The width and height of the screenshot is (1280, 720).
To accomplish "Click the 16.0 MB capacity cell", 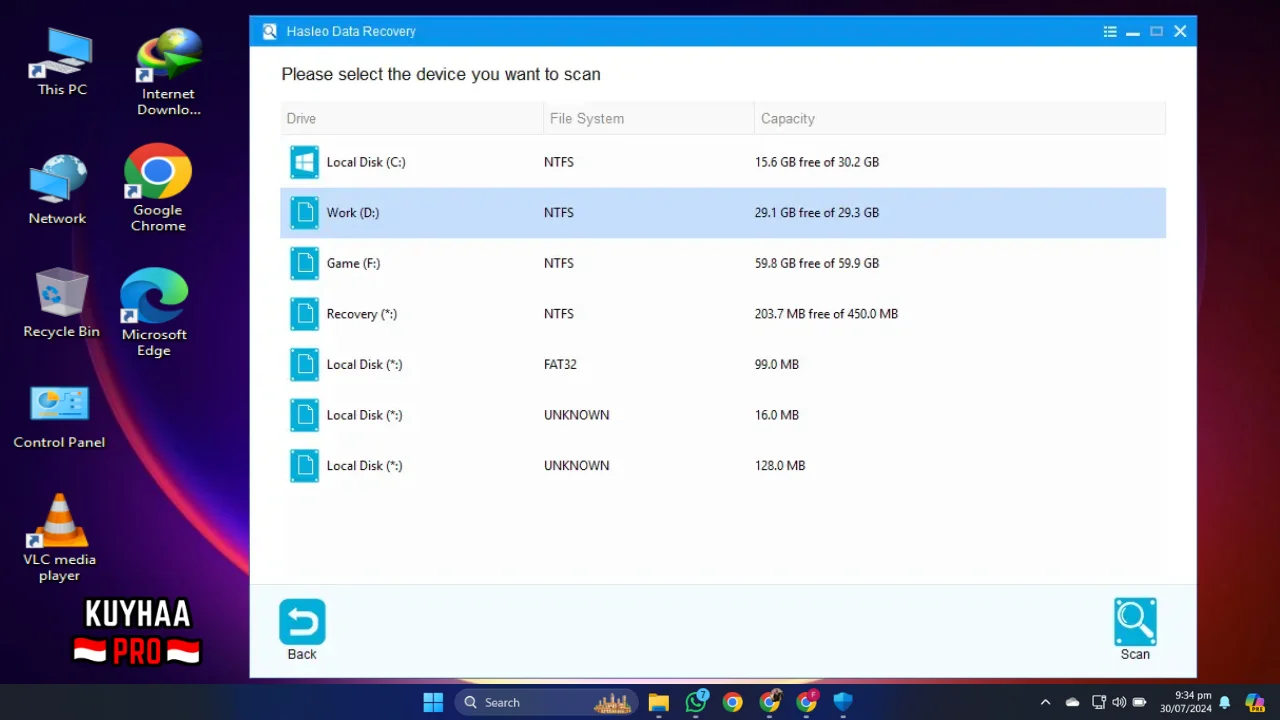I will coord(777,415).
